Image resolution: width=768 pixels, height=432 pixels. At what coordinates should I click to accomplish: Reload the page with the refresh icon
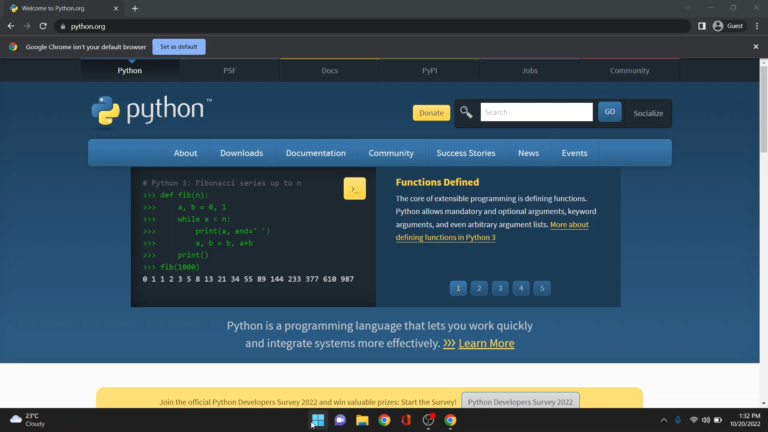43,26
